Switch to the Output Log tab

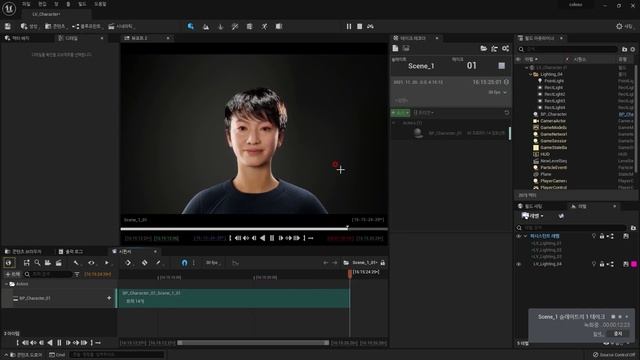coord(71,251)
